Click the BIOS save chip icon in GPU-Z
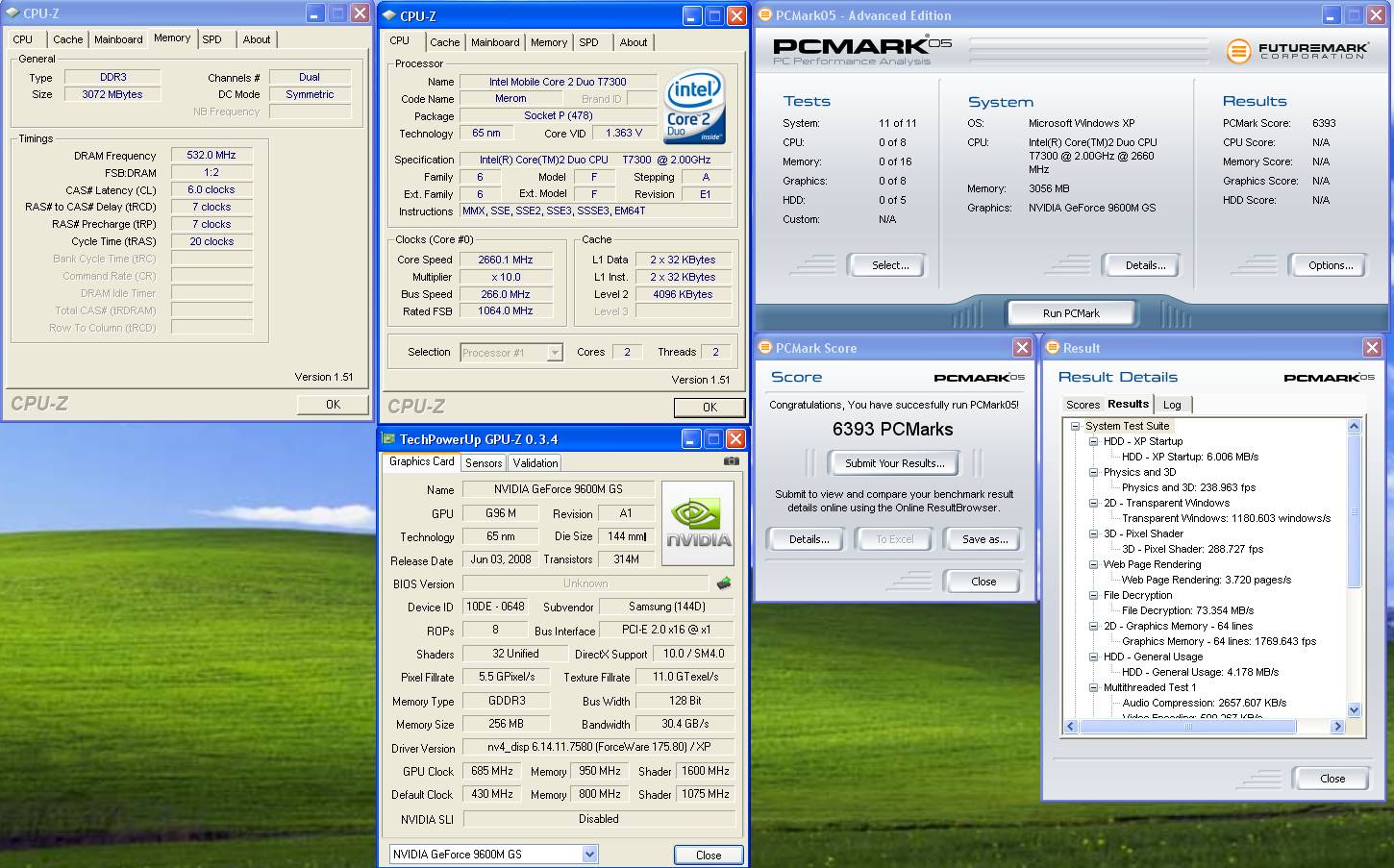 (724, 583)
